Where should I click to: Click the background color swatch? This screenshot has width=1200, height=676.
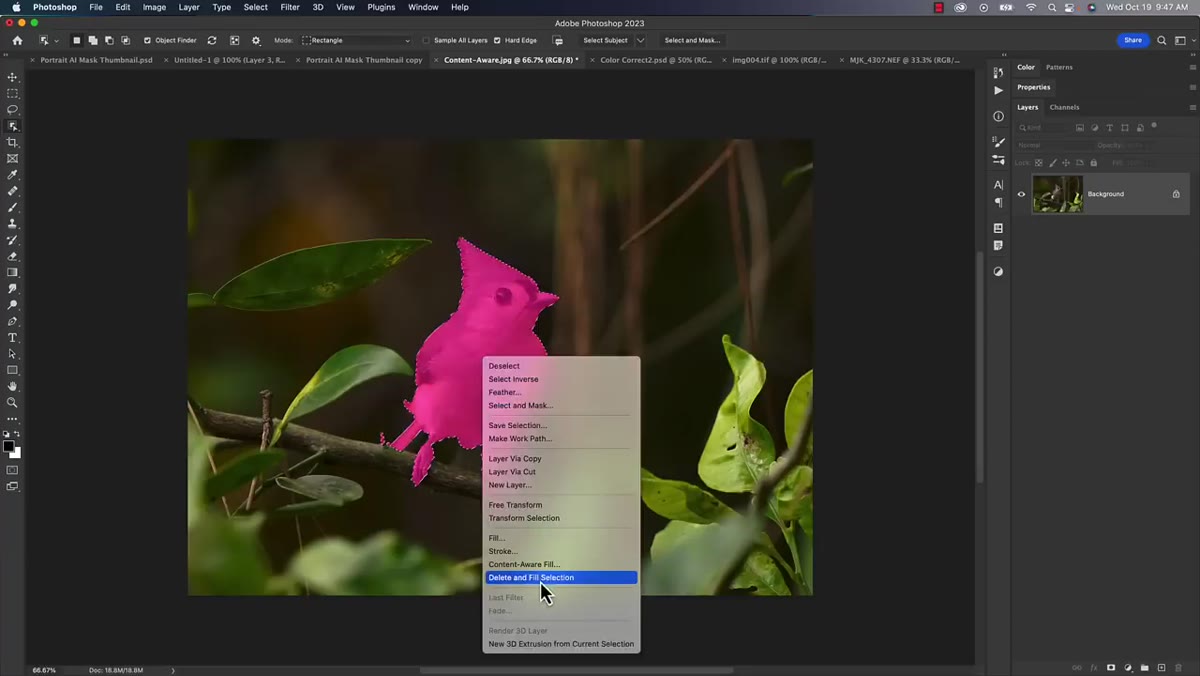tap(15, 453)
